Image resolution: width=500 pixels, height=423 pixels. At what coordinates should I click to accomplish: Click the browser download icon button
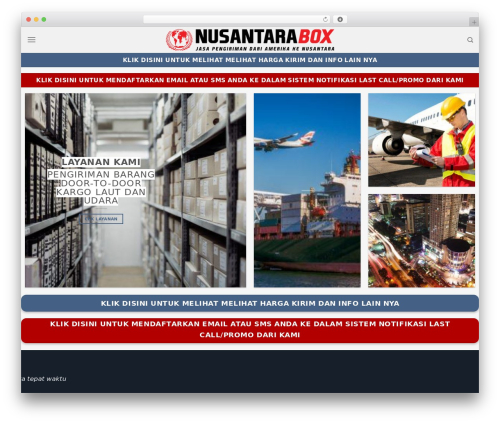(340, 20)
